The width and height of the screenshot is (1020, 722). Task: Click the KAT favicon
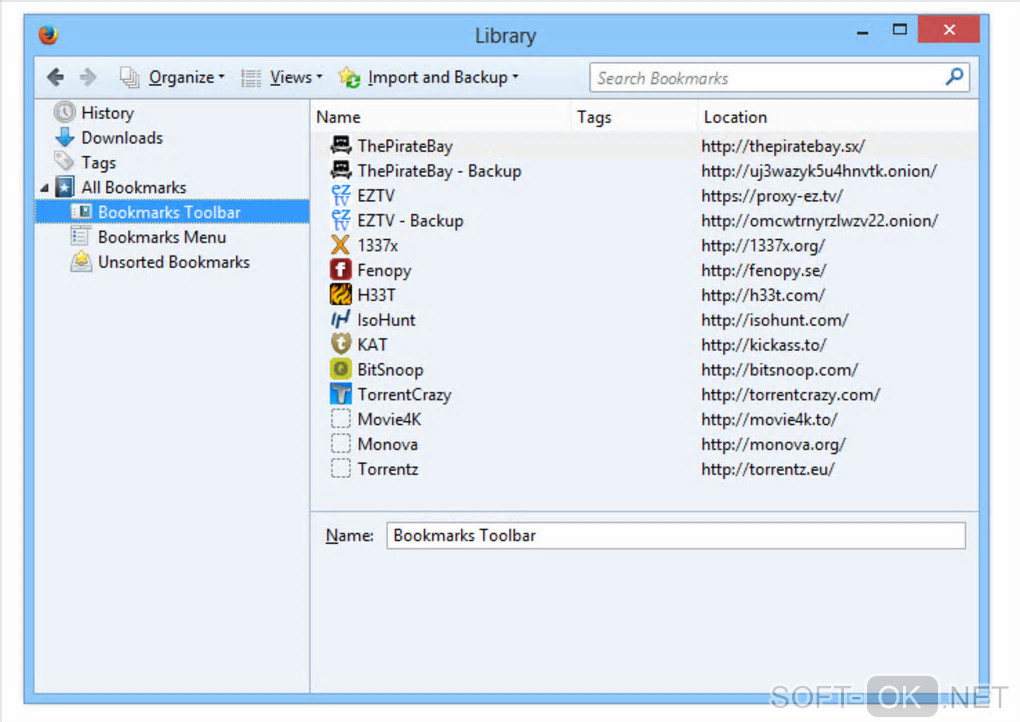(340, 344)
